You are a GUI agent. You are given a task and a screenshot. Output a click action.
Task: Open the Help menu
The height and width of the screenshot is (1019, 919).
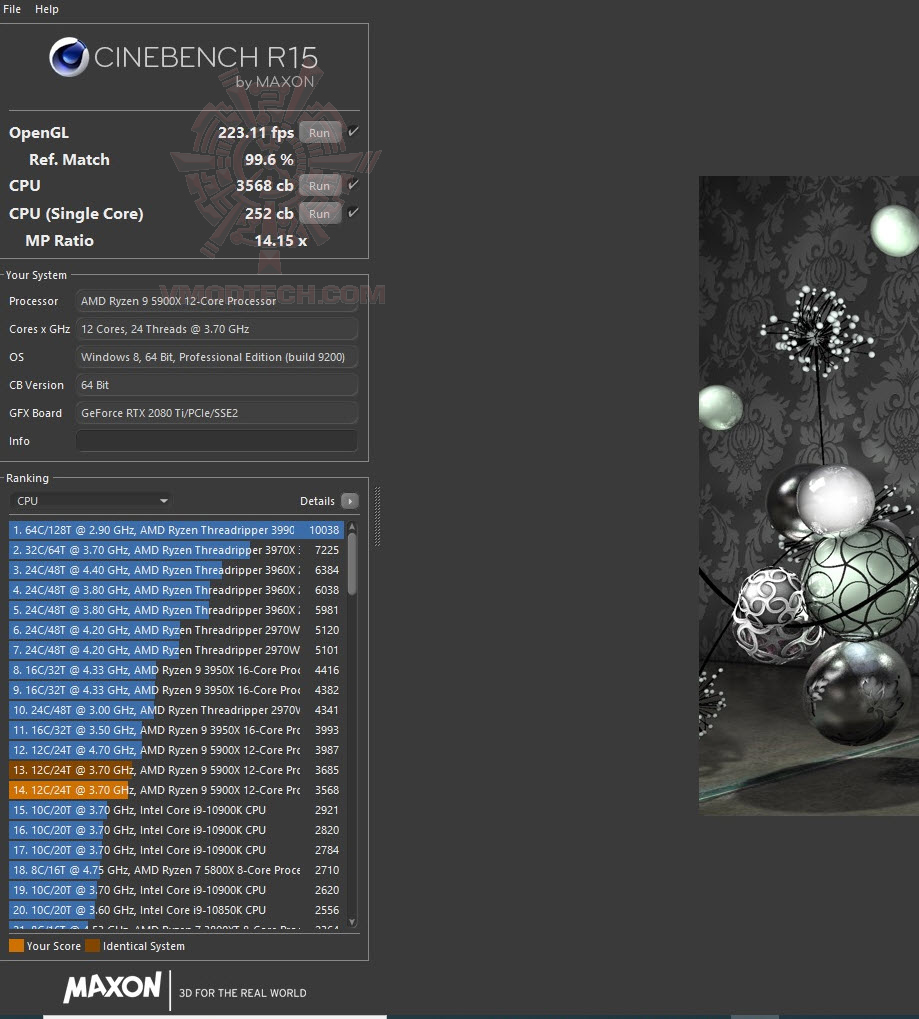[x=47, y=9]
